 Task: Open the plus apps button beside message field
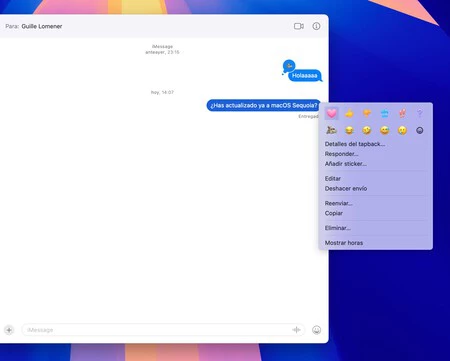pos(9,330)
